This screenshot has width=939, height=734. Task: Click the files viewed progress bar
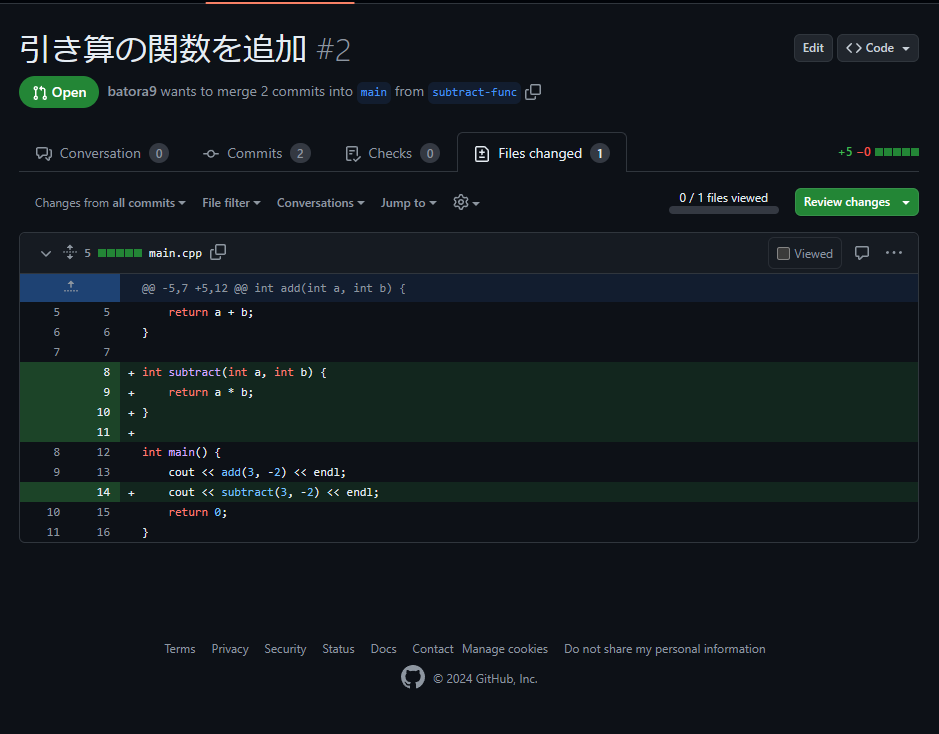tap(723, 210)
